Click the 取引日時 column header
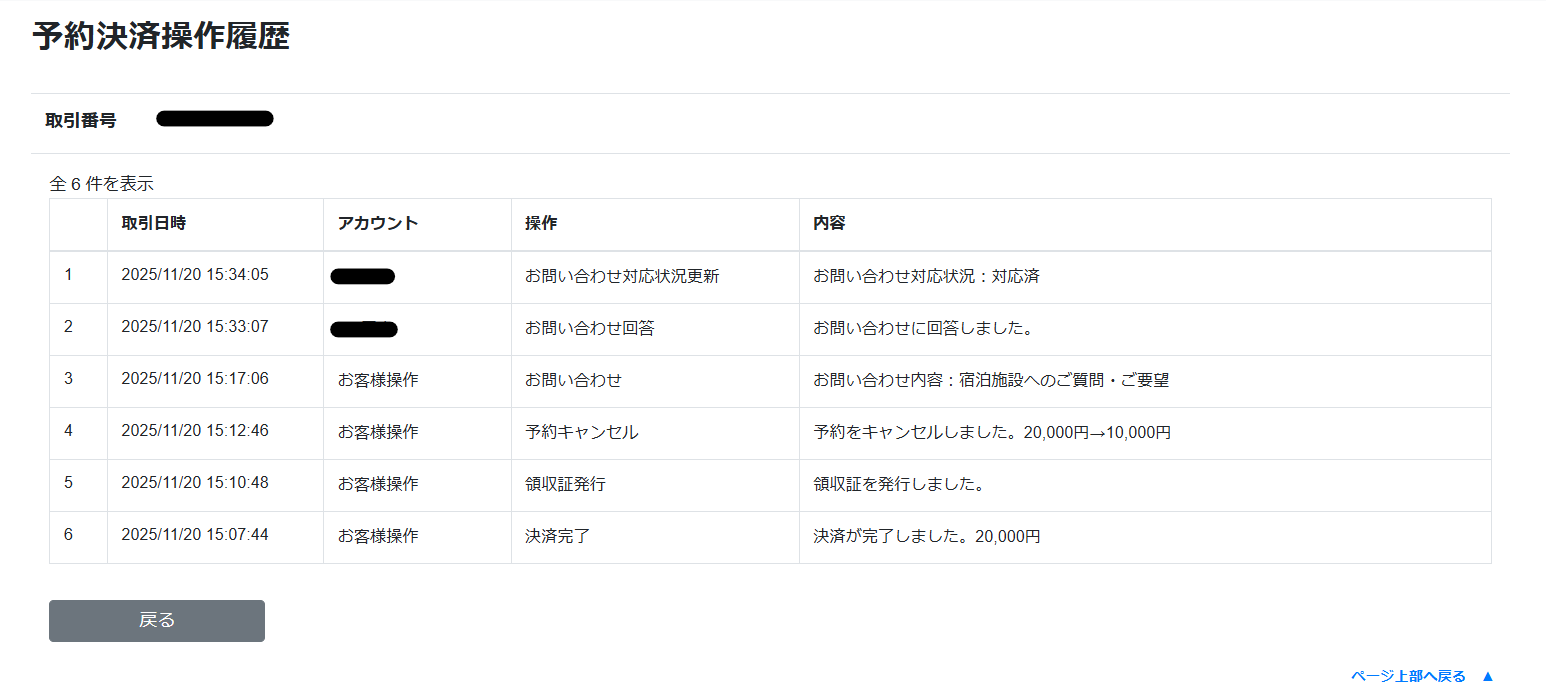 (x=153, y=223)
